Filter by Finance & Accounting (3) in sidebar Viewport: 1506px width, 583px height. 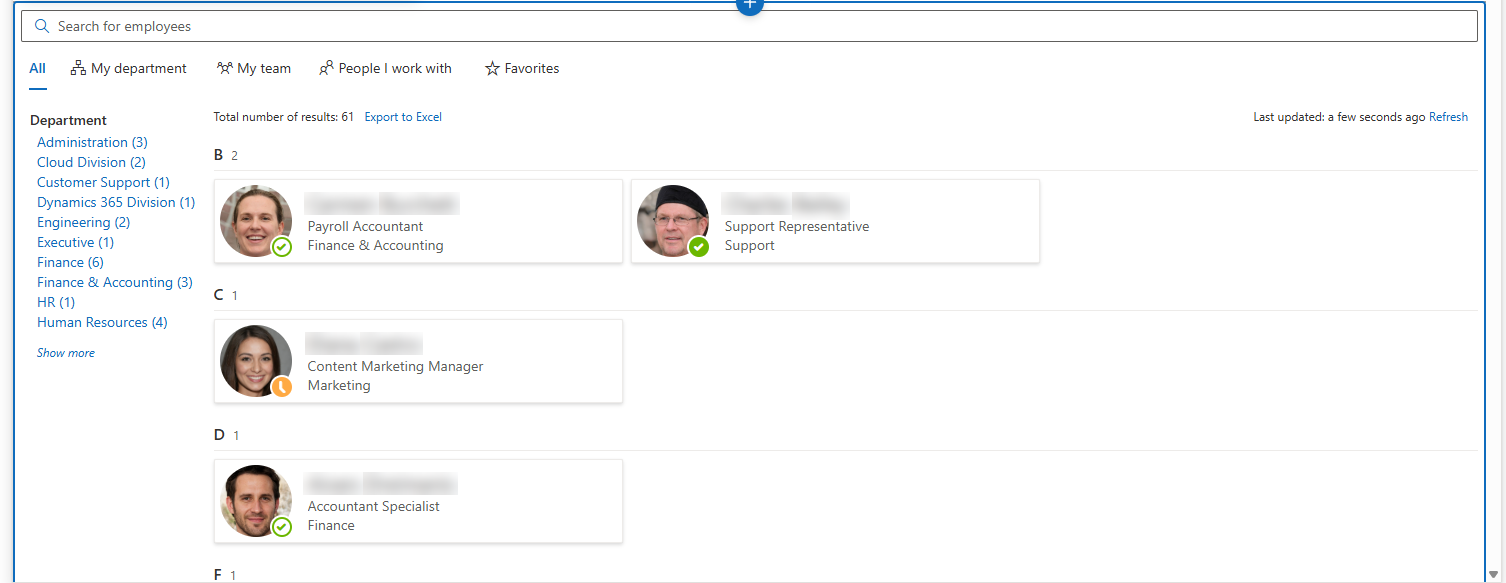[x=115, y=282]
